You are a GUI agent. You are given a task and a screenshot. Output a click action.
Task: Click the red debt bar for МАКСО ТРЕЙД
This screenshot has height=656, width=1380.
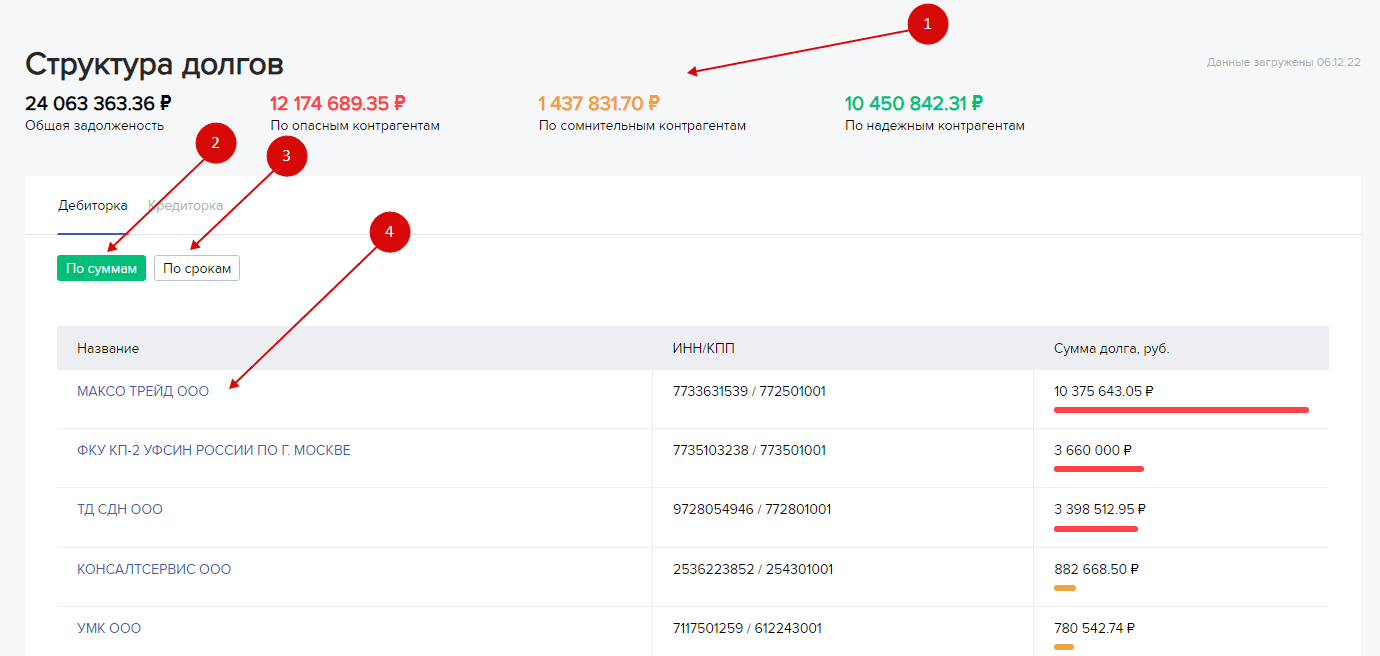tap(1180, 409)
